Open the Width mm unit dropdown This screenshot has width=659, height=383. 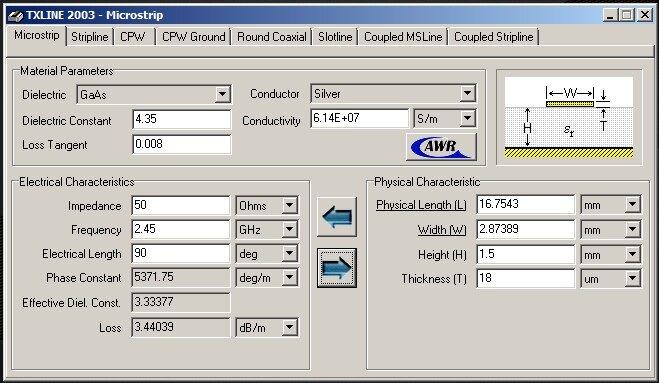point(632,230)
